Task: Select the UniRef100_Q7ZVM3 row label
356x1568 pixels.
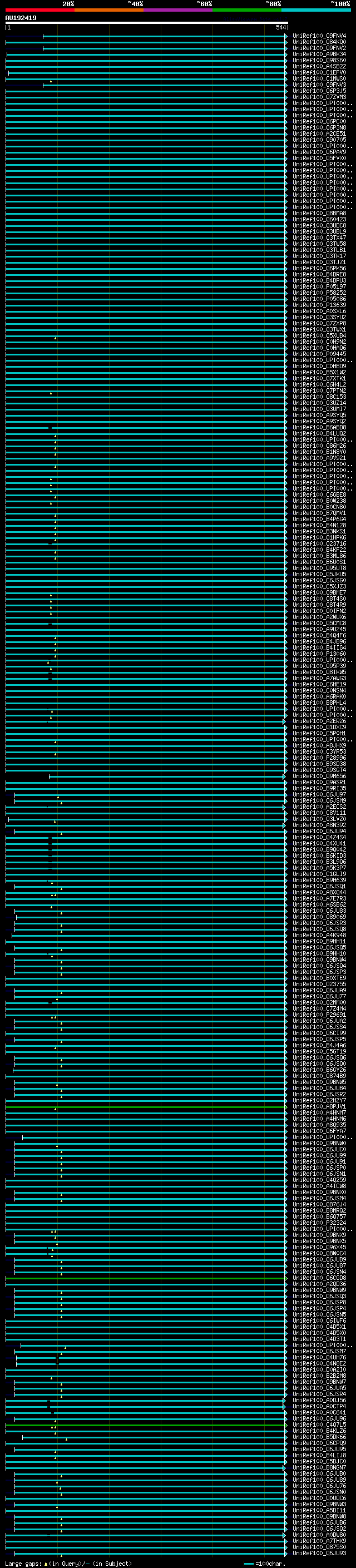Action: coord(319,97)
